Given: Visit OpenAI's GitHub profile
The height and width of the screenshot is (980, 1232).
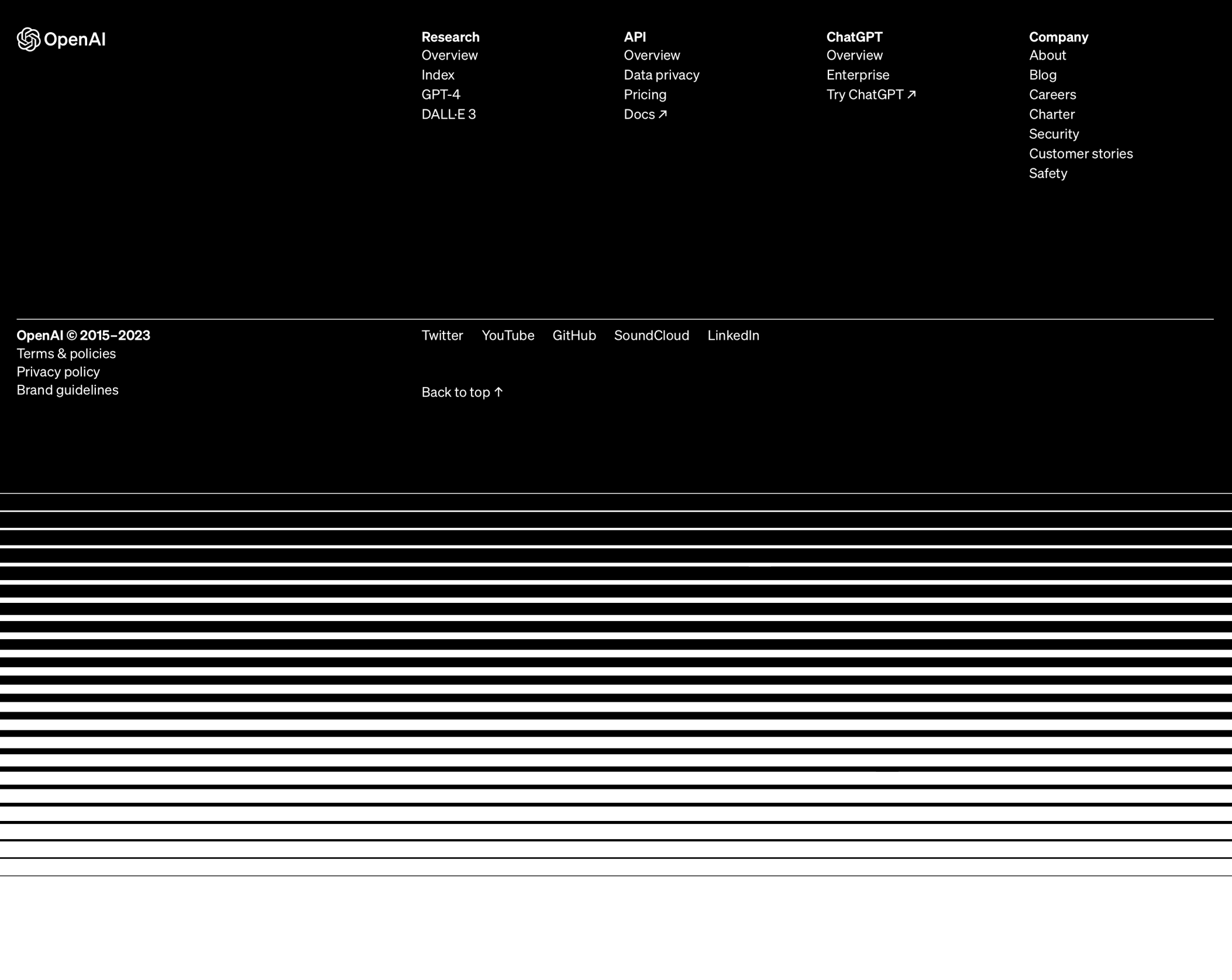Looking at the screenshot, I should click(574, 336).
